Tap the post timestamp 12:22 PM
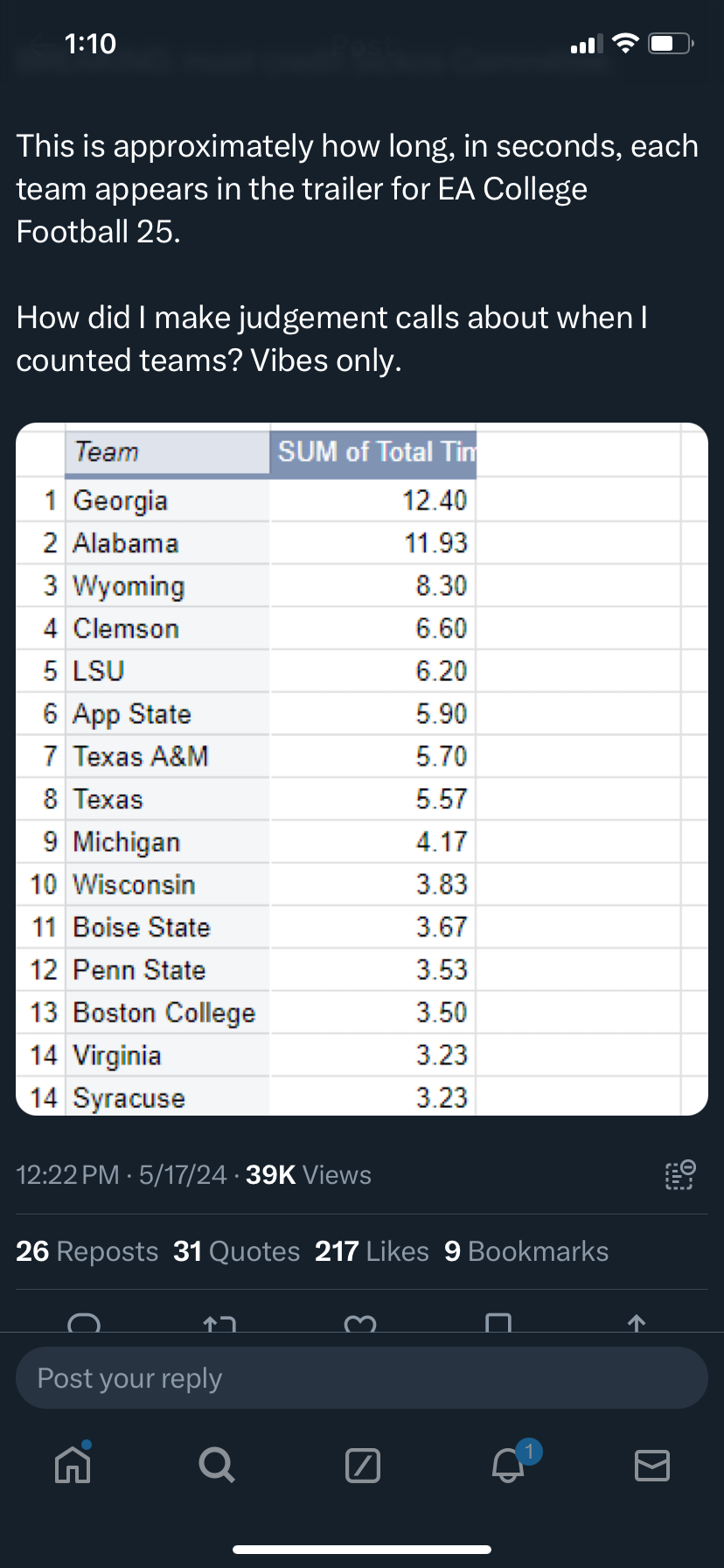 click(67, 1174)
